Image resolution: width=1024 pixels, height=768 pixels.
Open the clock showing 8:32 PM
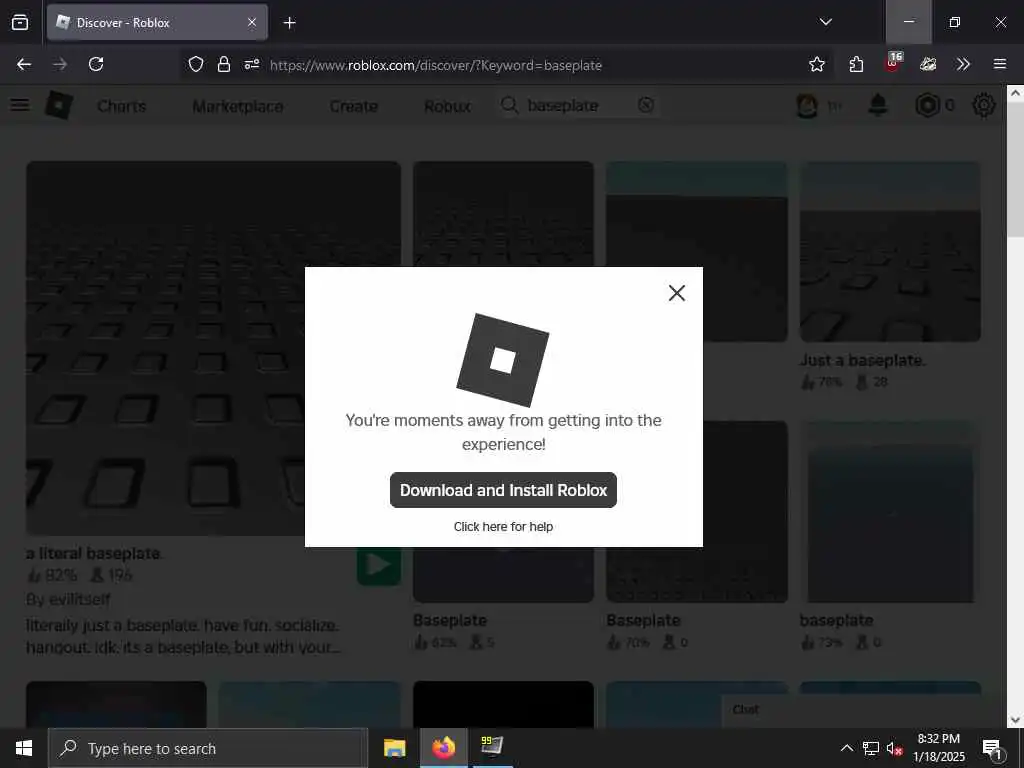coord(938,748)
